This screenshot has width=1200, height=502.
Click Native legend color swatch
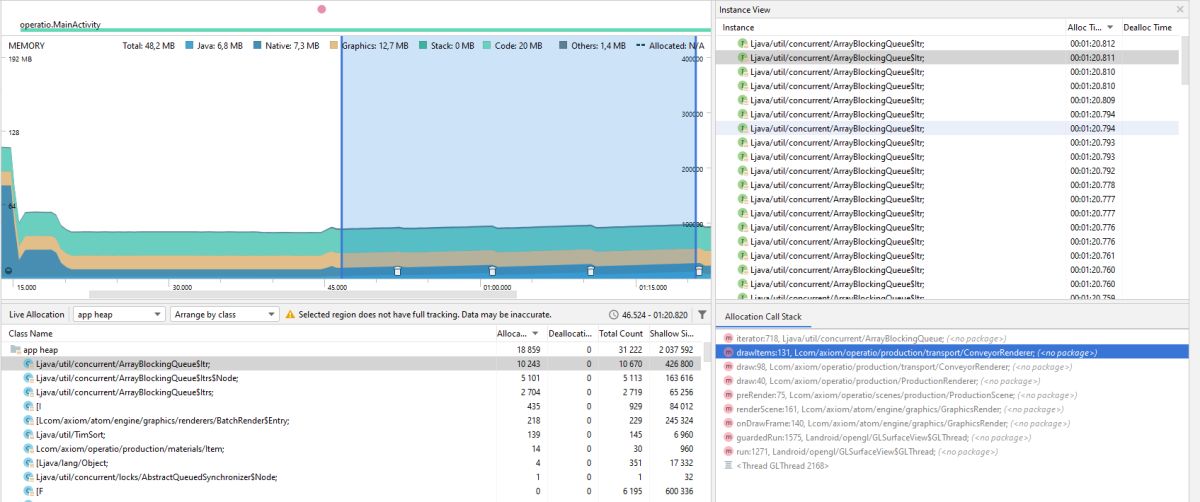pos(258,46)
